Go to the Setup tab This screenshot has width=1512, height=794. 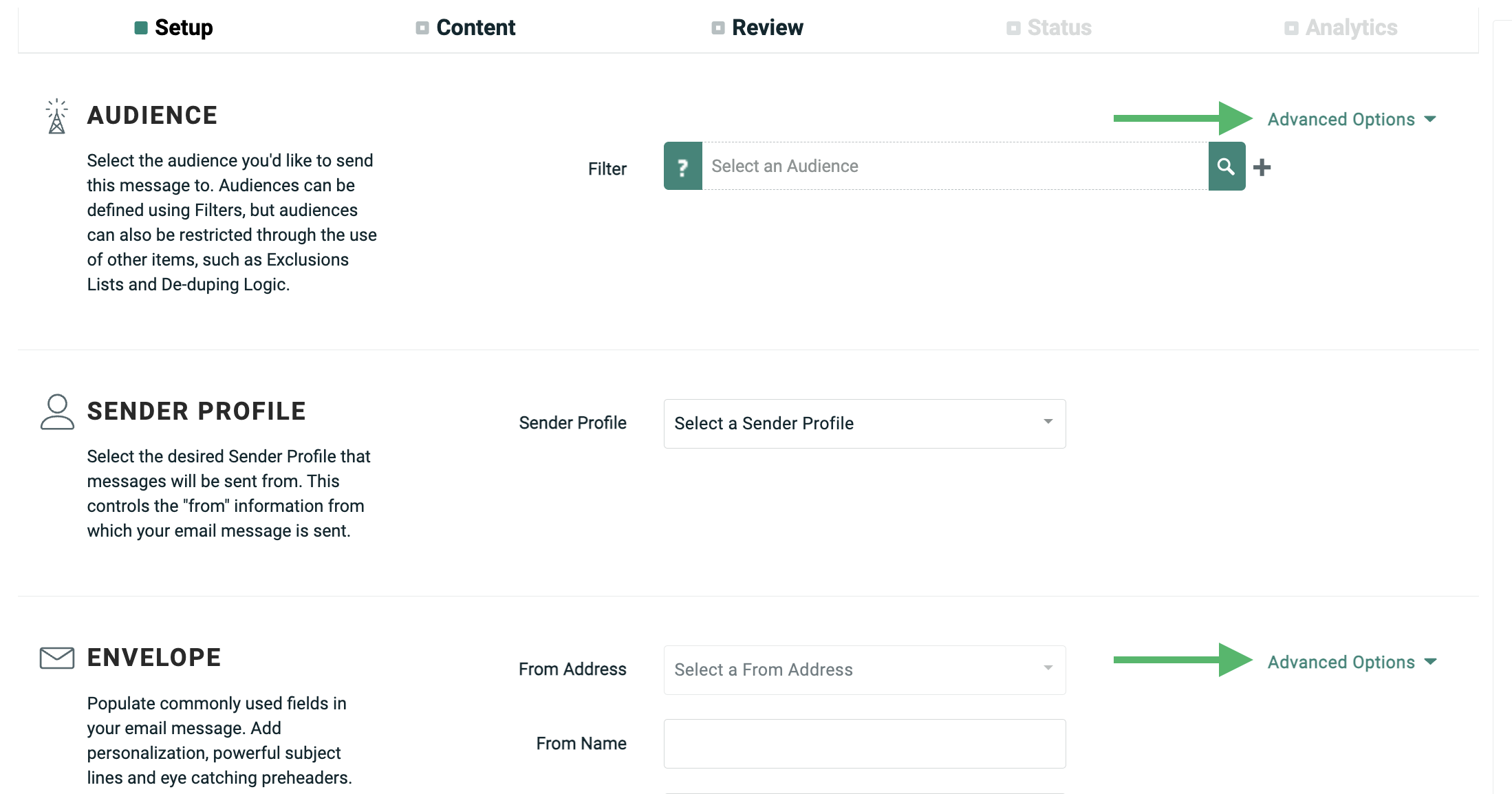click(184, 28)
